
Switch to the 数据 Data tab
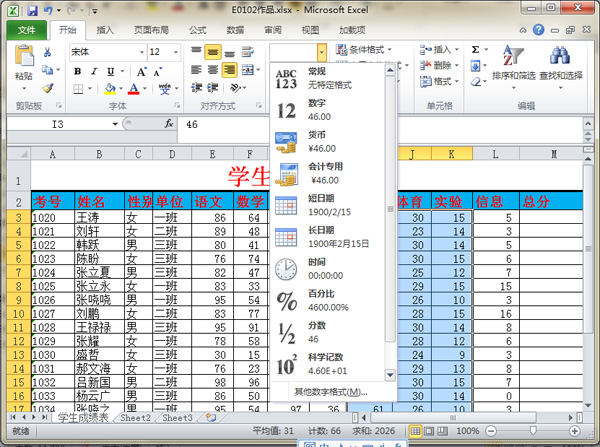(x=235, y=30)
